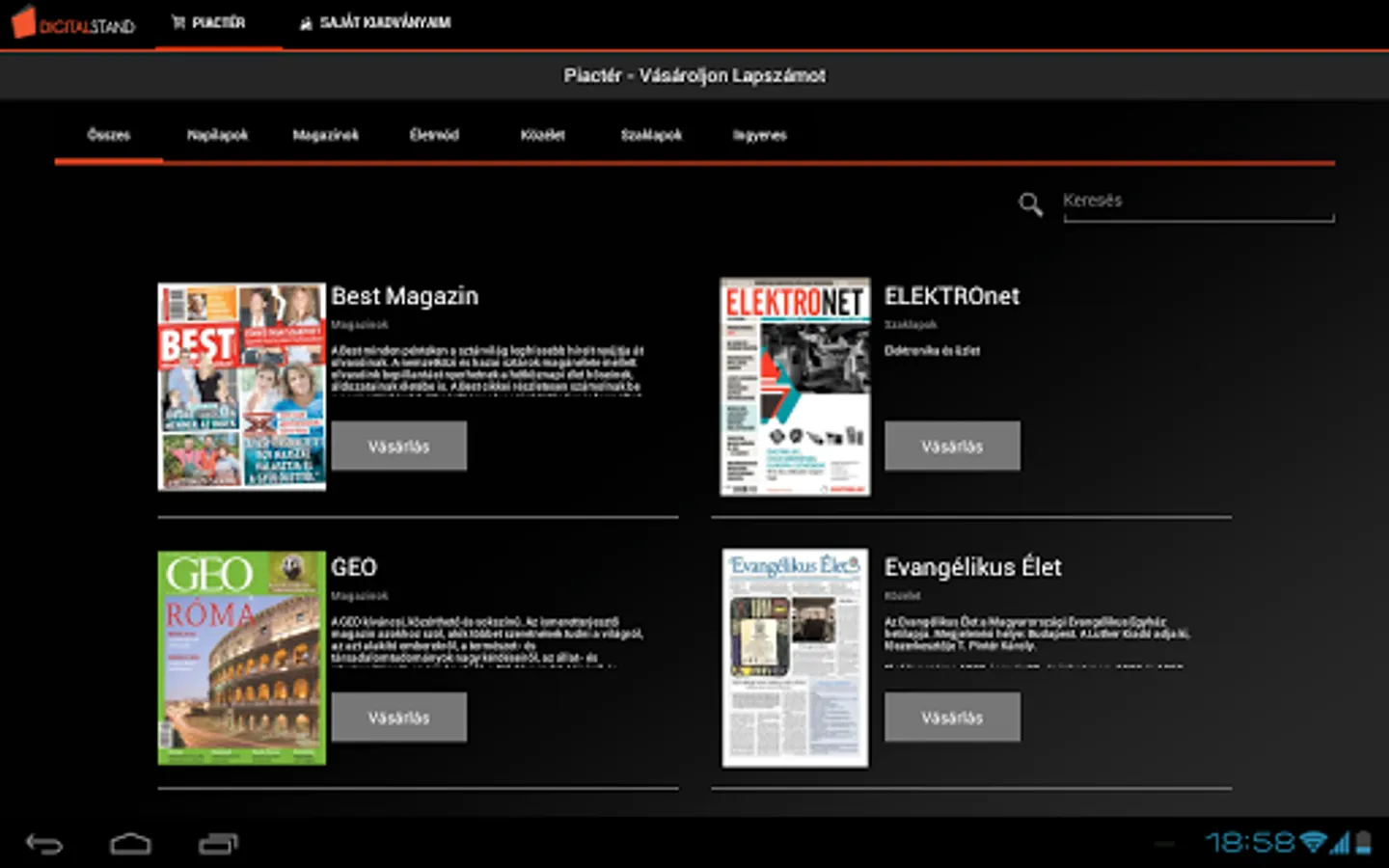Image resolution: width=1389 pixels, height=868 pixels.
Task: Click the Evangélikus Élet description text
Action: click(x=1038, y=640)
